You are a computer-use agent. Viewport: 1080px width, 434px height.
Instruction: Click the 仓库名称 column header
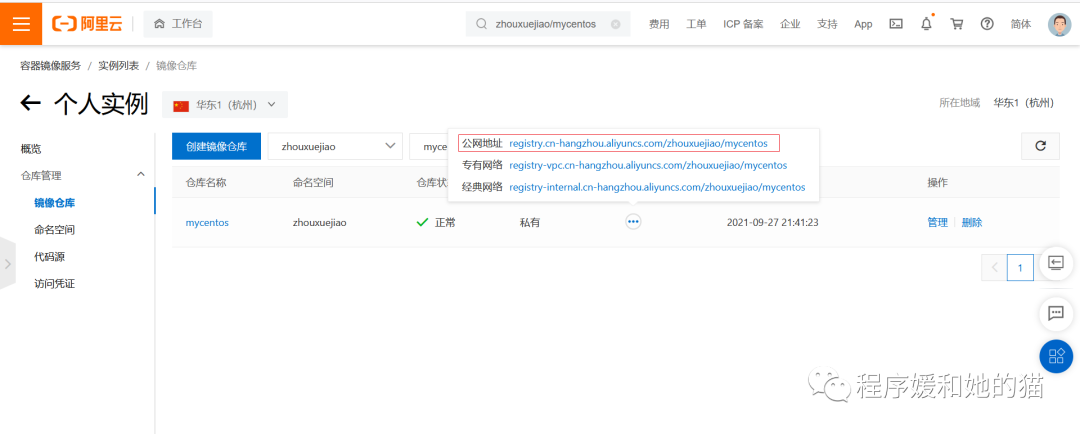click(x=206, y=183)
